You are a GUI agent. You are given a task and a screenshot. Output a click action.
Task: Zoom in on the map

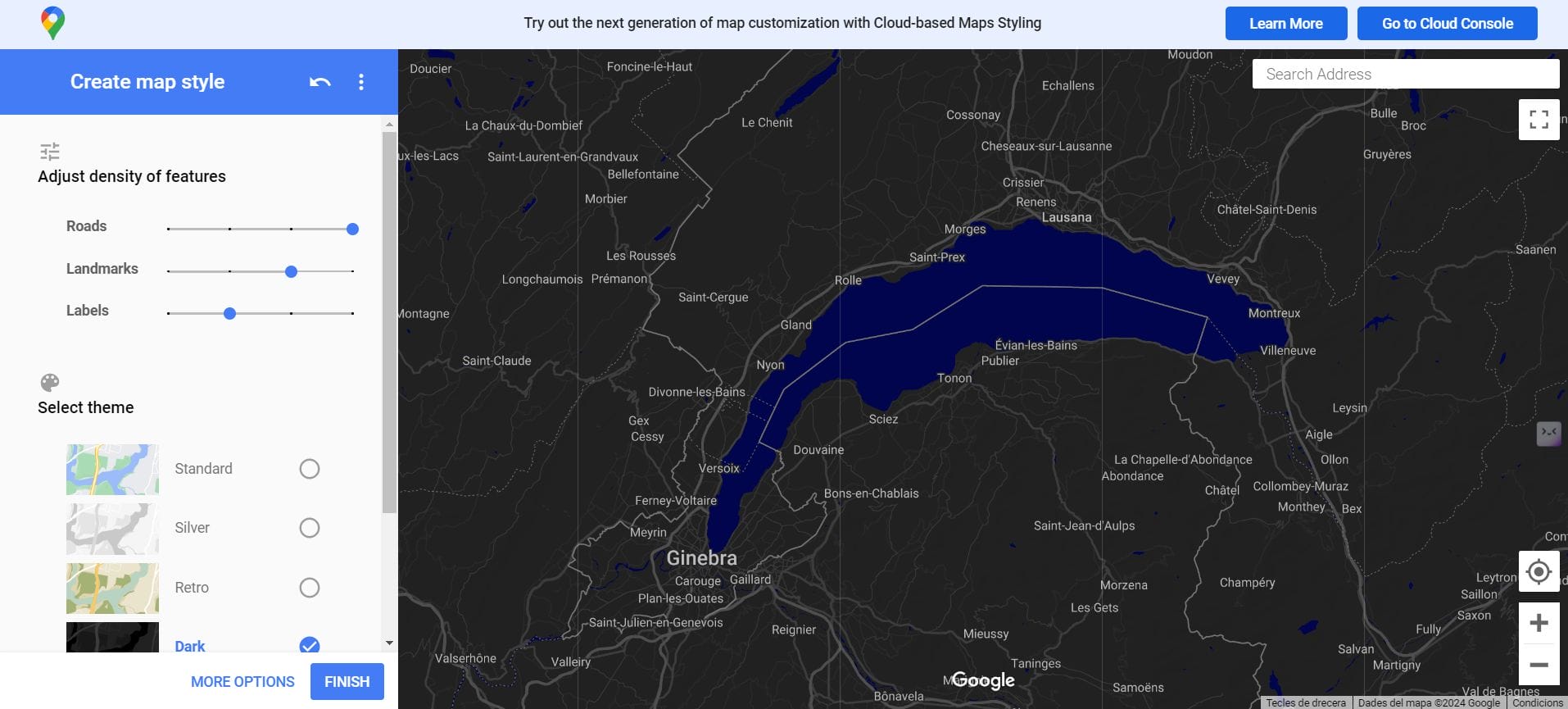point(1539,623)
